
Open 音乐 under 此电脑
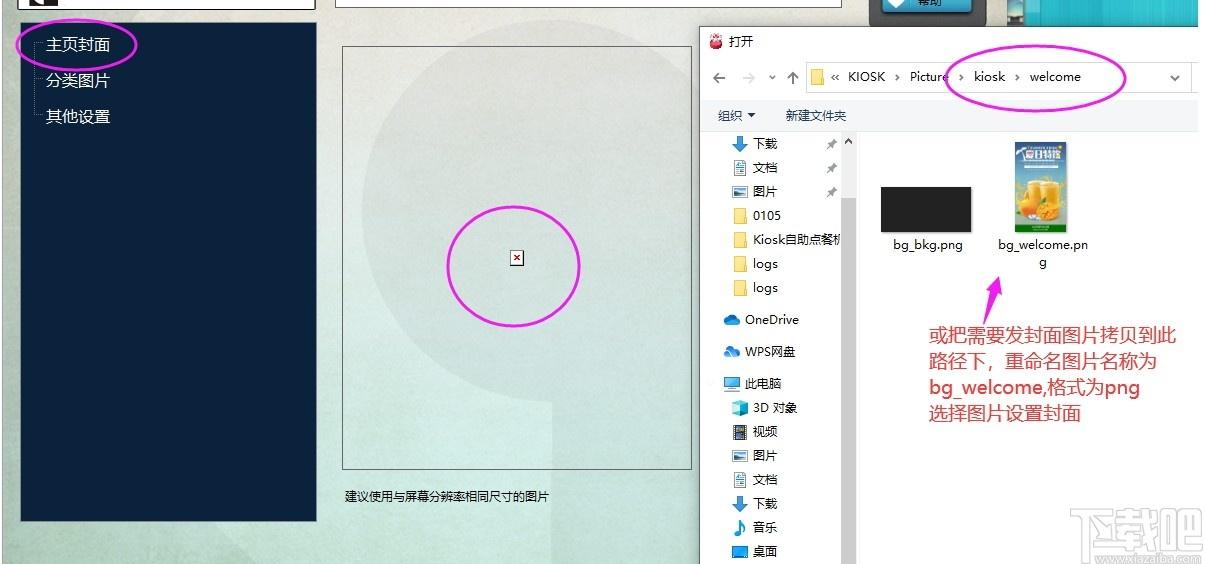click(765, 528)
